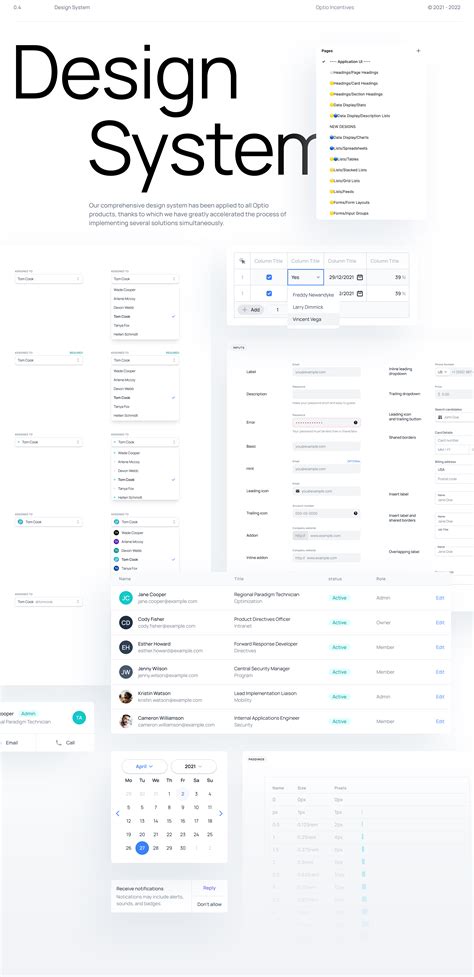Click the Add button in the spreadsheet
The width and height of the screenshot is (474, 977).
[251, 310]
